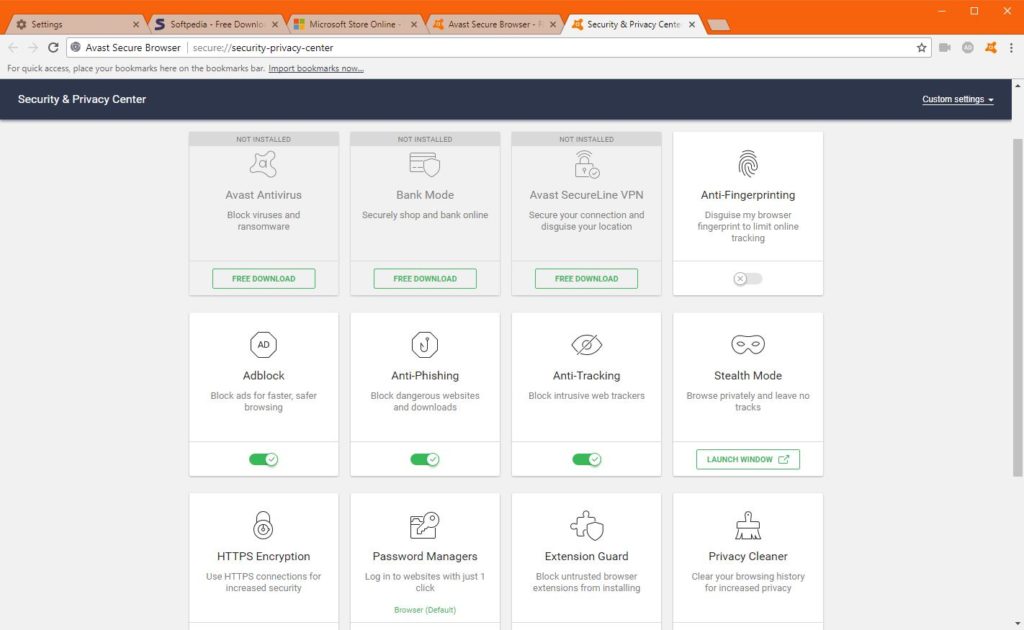Close the Security & Privacy Center tab

tap(692, 24)
